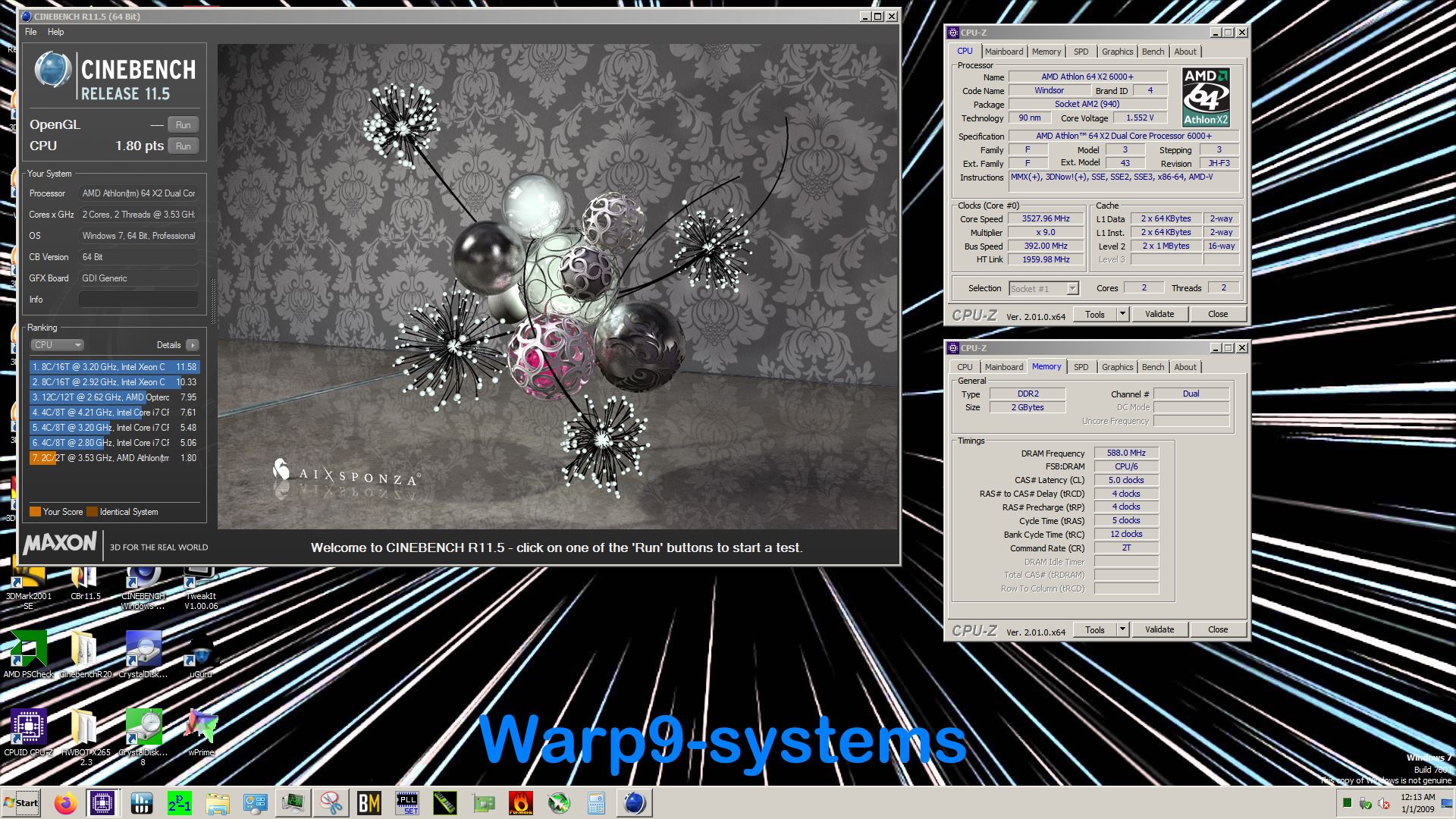Launch the PLL SET taskbar icon
The image size is (1456, 819).
(407, 803)
